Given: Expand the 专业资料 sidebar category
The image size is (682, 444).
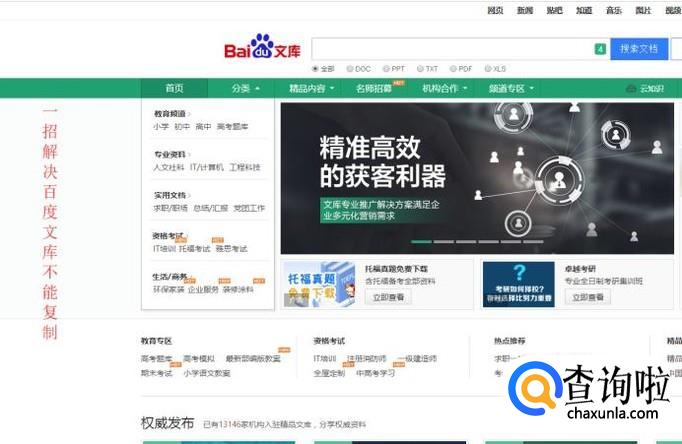Looking at the screenshot, I should (172, 154).
